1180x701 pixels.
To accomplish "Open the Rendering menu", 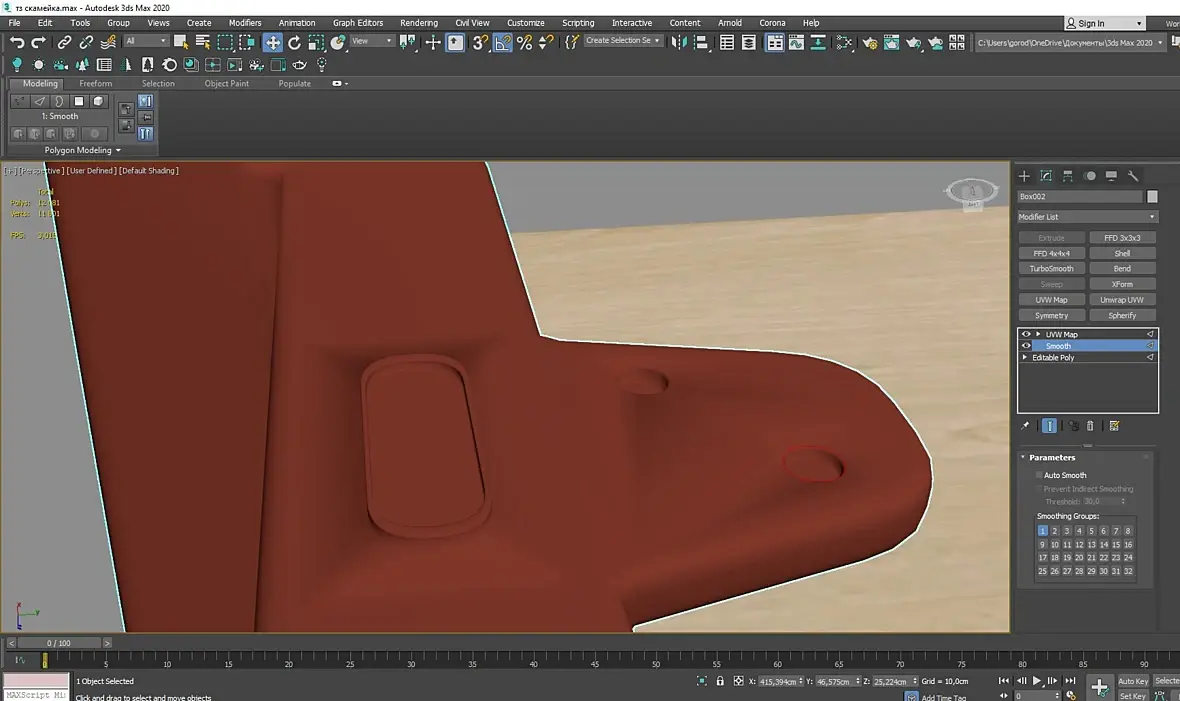I will pyautogui.click(x=418, y=22).
